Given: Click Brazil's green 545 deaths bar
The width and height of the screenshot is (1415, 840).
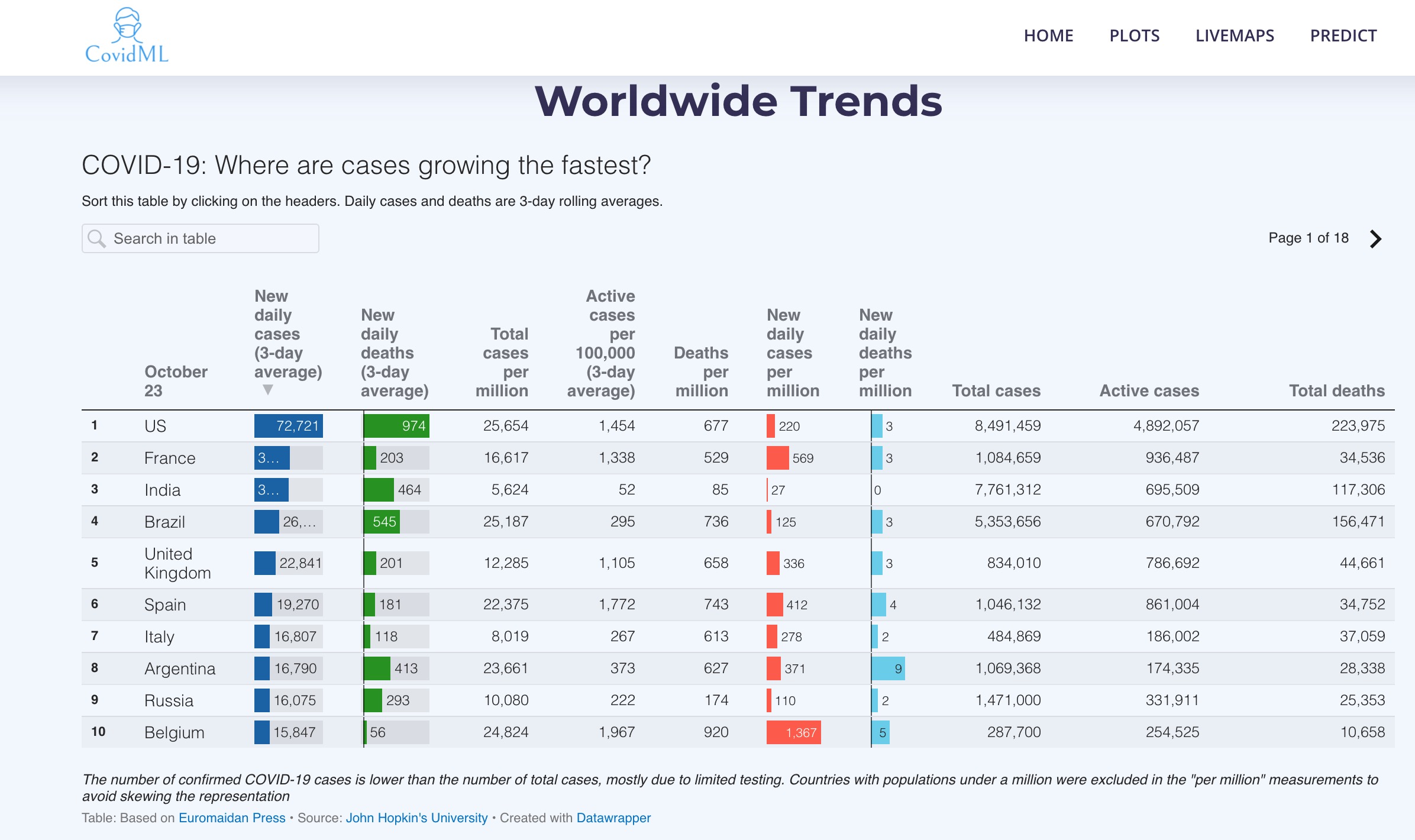Looking at the screenshot, I should (382, 522).
